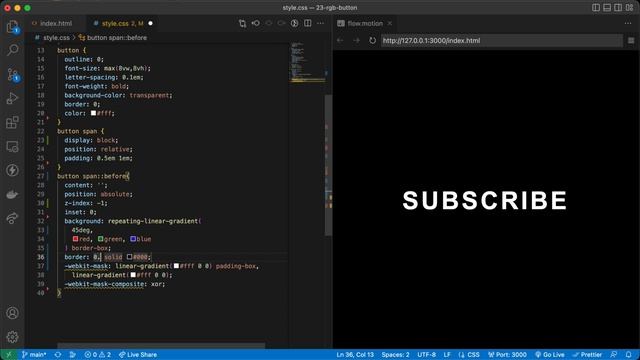Click the compare changes icon in editor toolbar
The height and width of the screenshot is (360, 640).
pos(242,24)
